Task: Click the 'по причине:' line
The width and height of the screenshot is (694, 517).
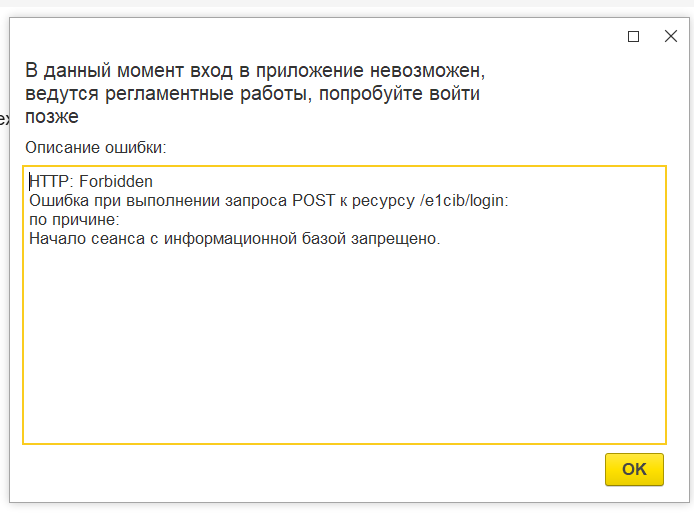Action: [x=74, y=220]
